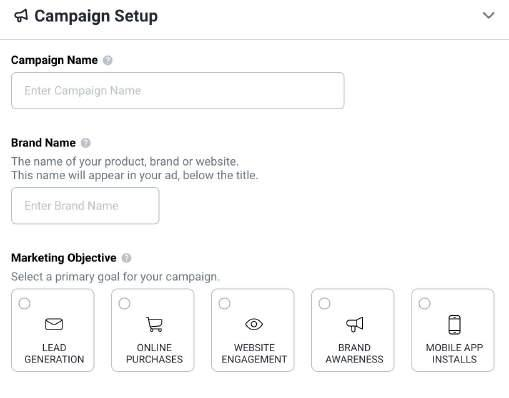The image size is (509, 398).
Task: Click the Enter Brand Name input field
Action: [85, 206]
